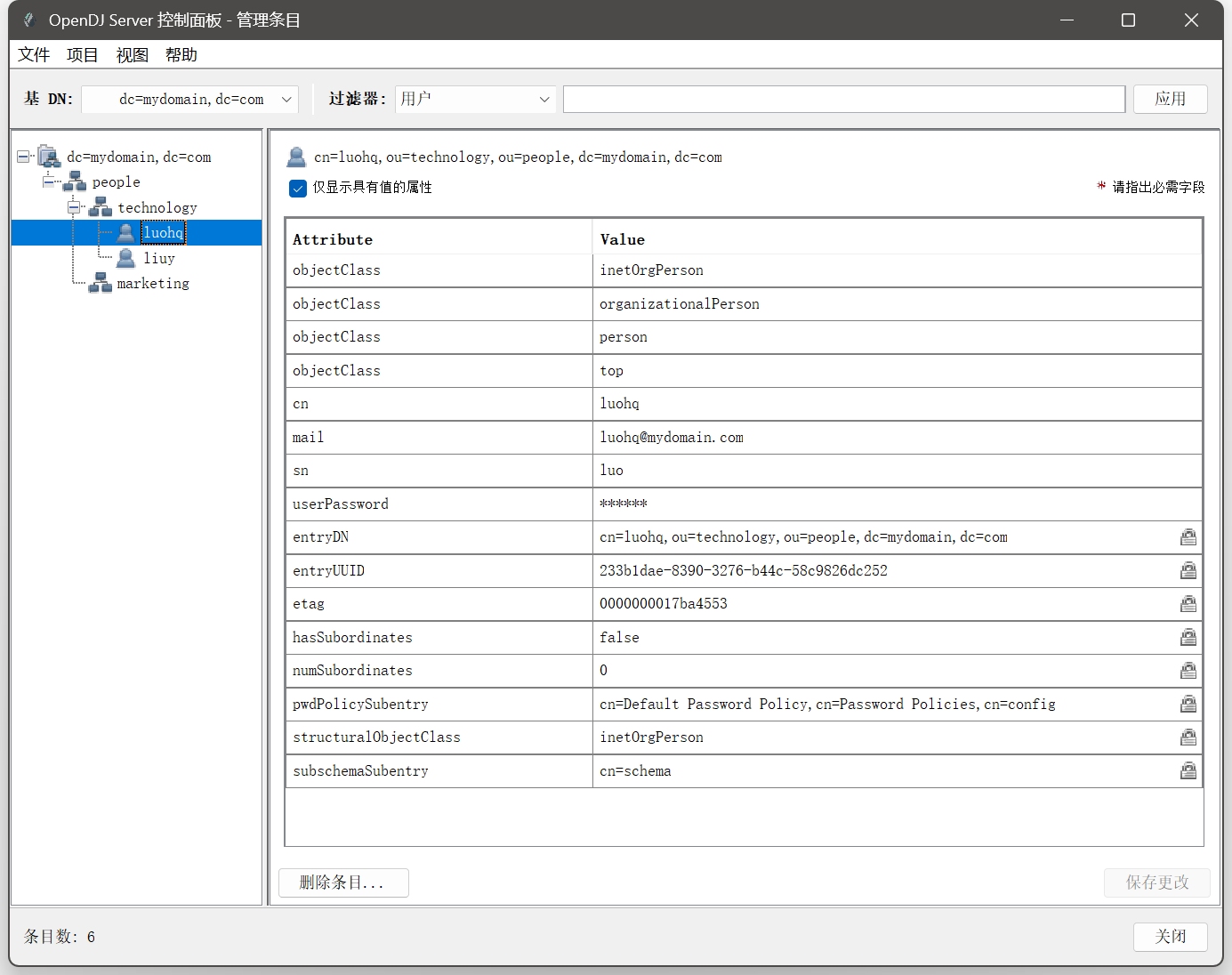Select the liuy entry in tree

pyautogui.click(x=159, y=258)
